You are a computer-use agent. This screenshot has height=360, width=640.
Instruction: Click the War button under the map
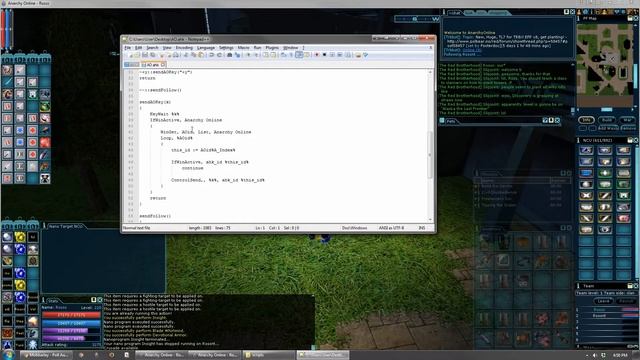coord(627,120)
